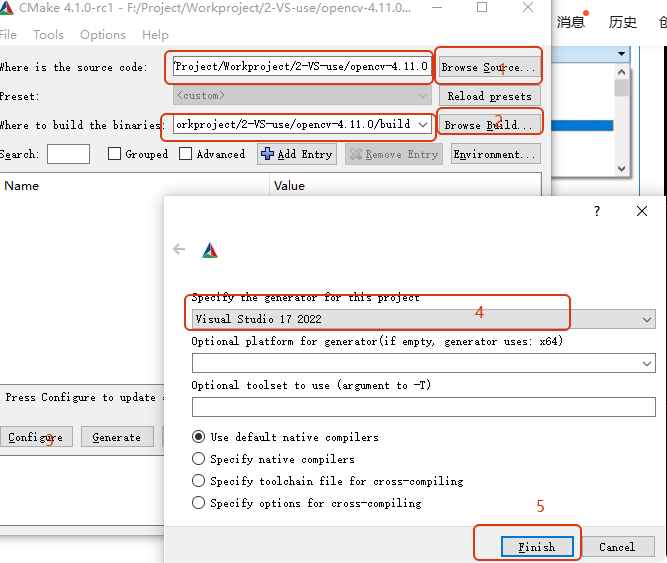Viewport: 667px width, 563px height.
Task: Click the source code path field
Action: click(x=302, y=66)
